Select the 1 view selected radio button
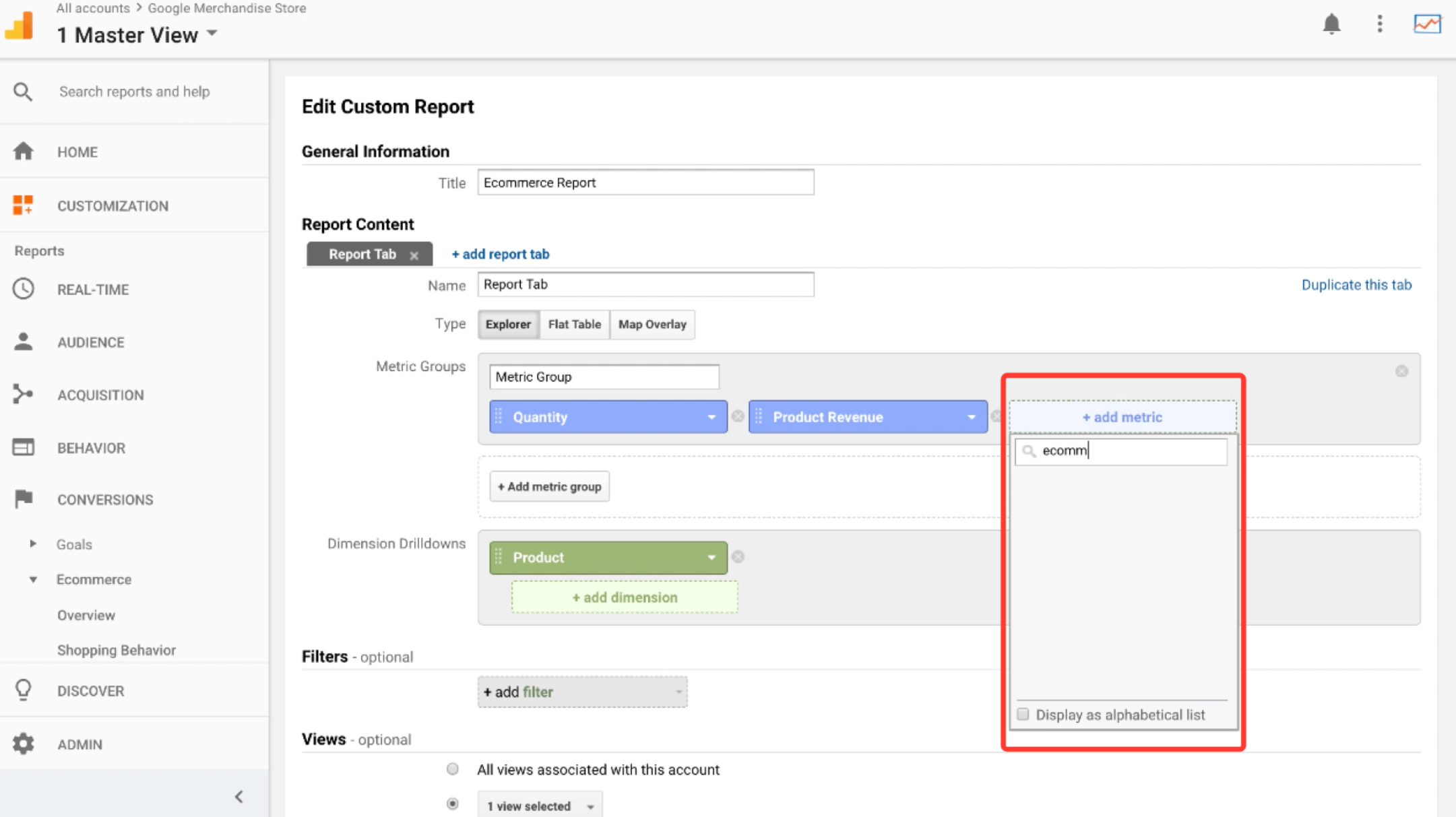Viewport: 1456px width, 817px height. tap(453, 805)
